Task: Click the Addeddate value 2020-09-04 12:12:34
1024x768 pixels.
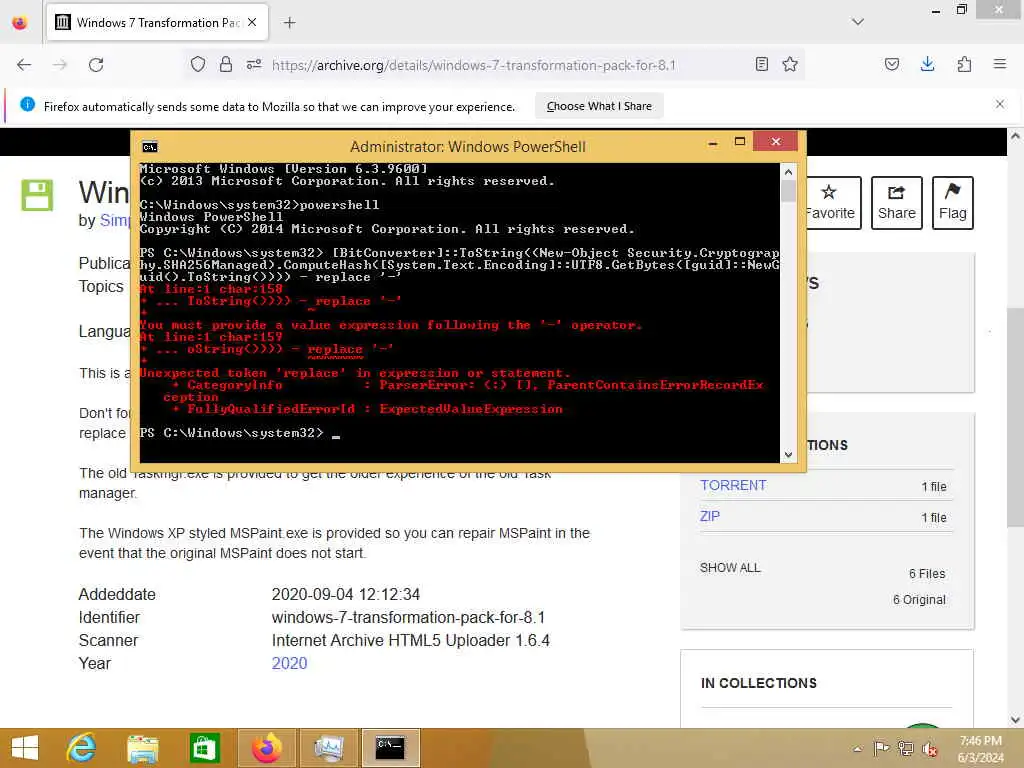Action: pos(345,594)
